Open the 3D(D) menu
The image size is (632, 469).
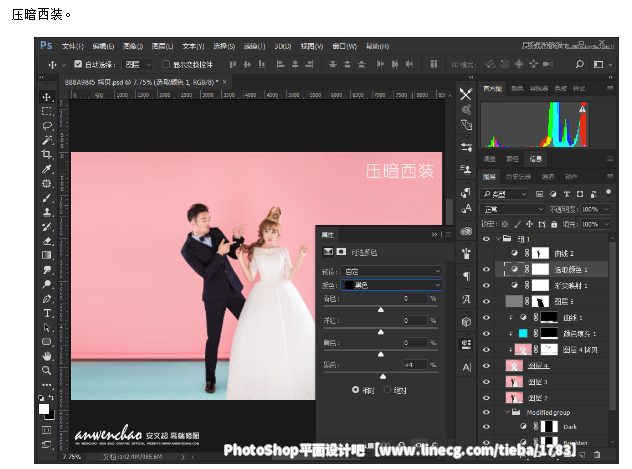(283, 46)
